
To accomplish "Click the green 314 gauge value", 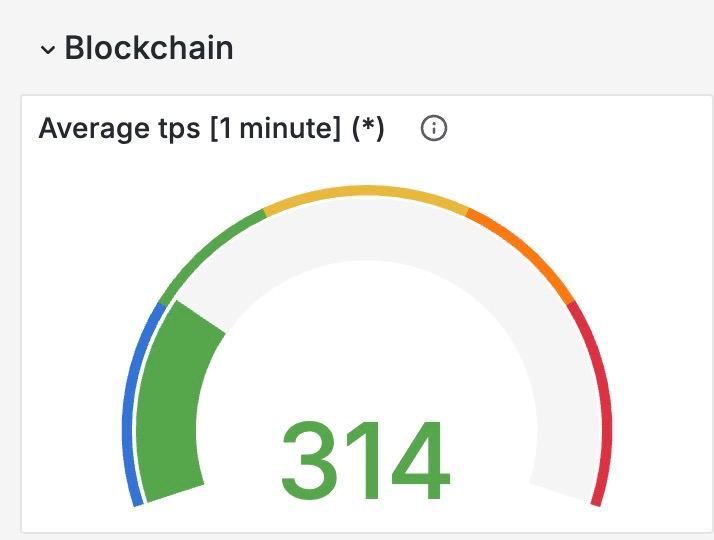I will click(x=366, y=460).
